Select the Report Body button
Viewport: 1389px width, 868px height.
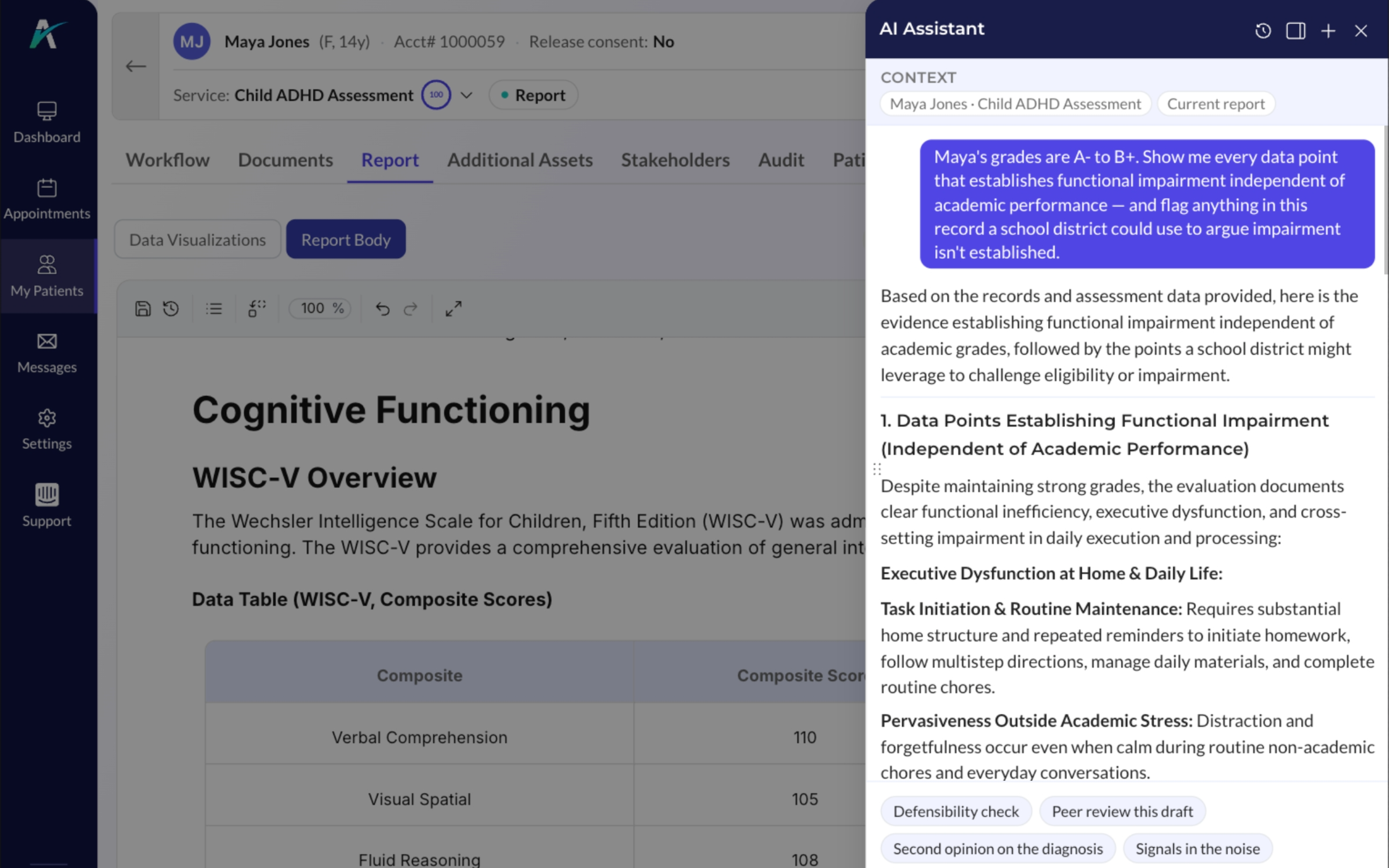[346, 239]
